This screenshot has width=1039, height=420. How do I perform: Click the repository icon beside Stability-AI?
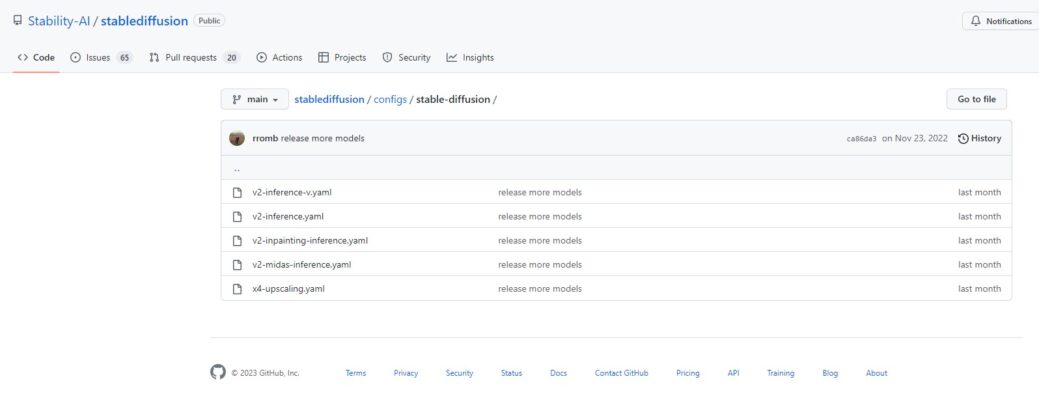click(17, 21)
